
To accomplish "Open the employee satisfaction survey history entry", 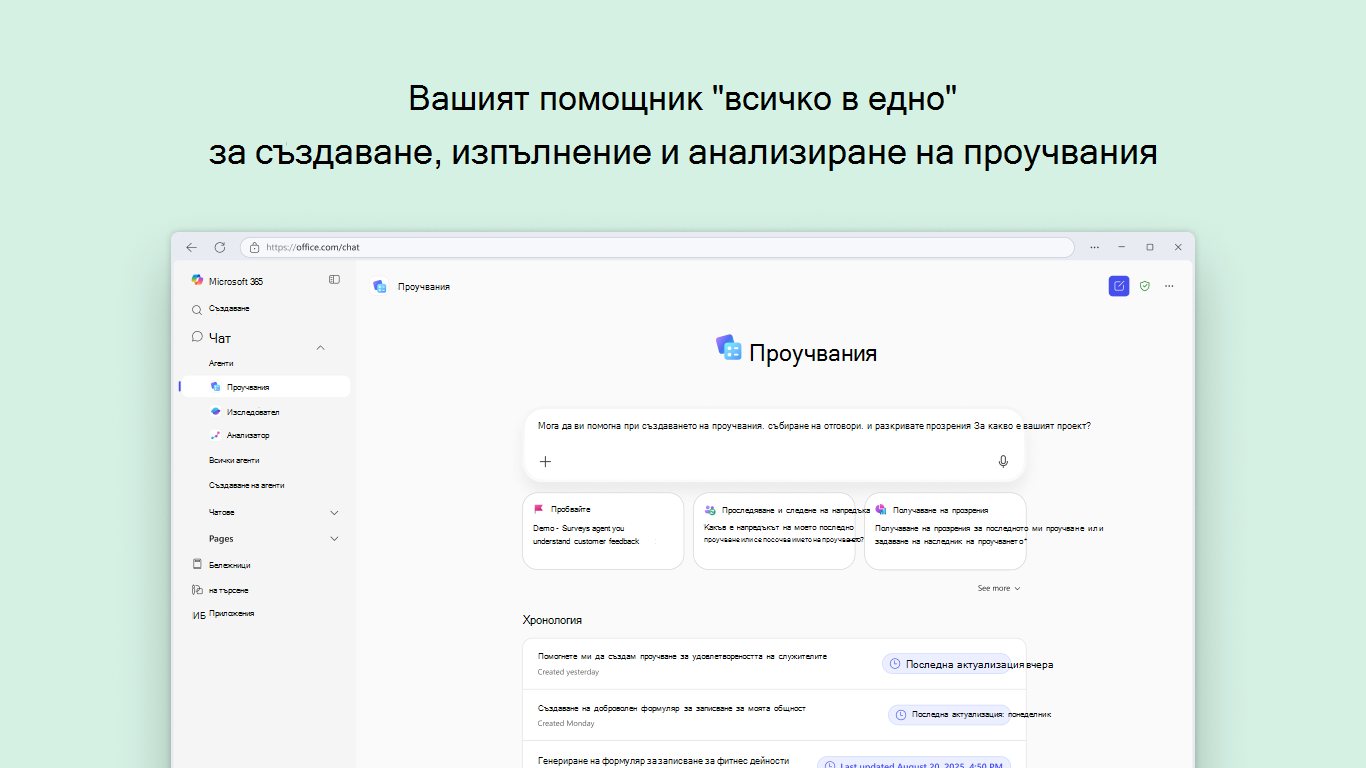I will pyautogui.click(x=774, y=664).
